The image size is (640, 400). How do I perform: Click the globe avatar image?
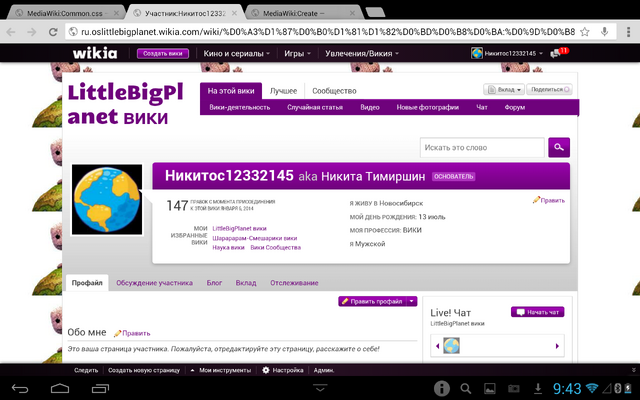(x=107, y=200)
